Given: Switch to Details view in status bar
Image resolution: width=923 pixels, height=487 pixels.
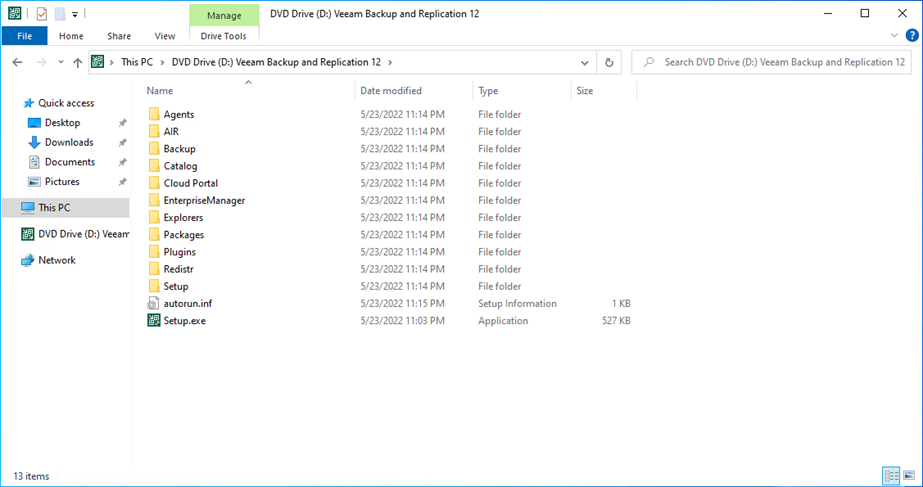Looking at the screenshot, I should pos(891,475).
